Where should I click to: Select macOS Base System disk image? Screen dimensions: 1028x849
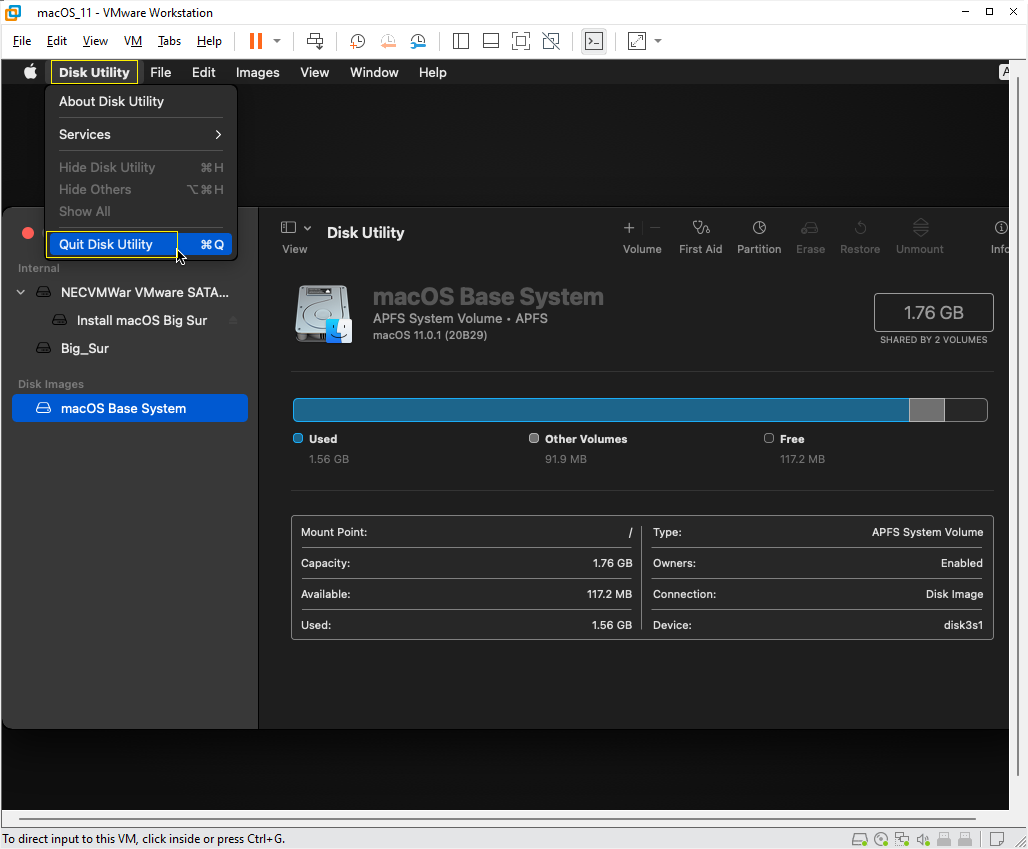[x=130, y=408]
